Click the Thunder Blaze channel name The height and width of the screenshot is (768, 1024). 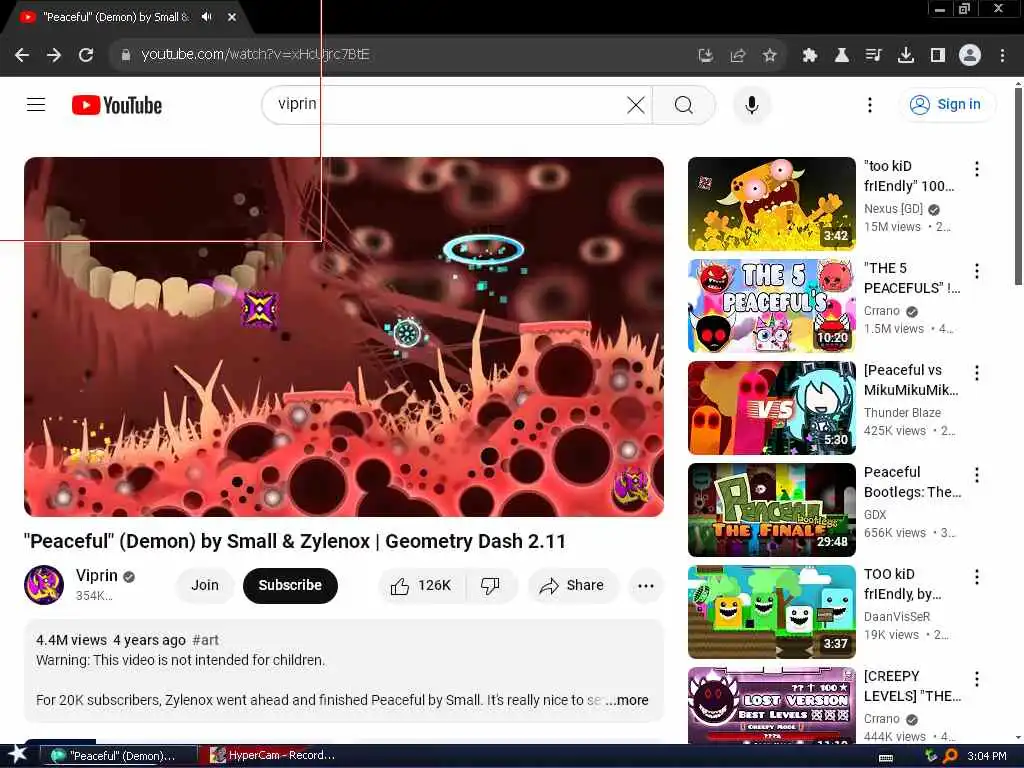pos(902,413)
